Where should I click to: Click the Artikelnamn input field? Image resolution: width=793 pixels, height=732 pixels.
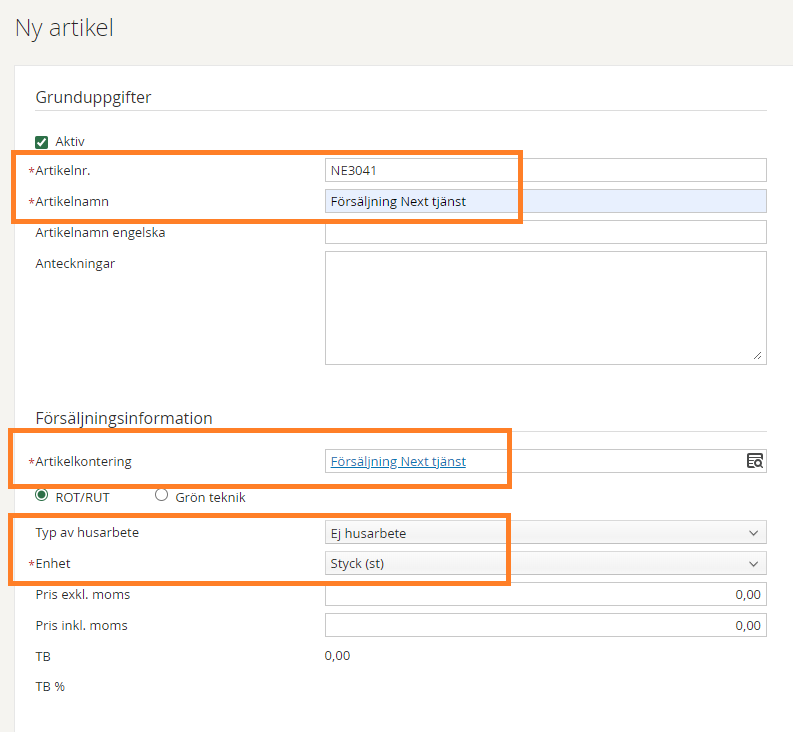[546, 201]
